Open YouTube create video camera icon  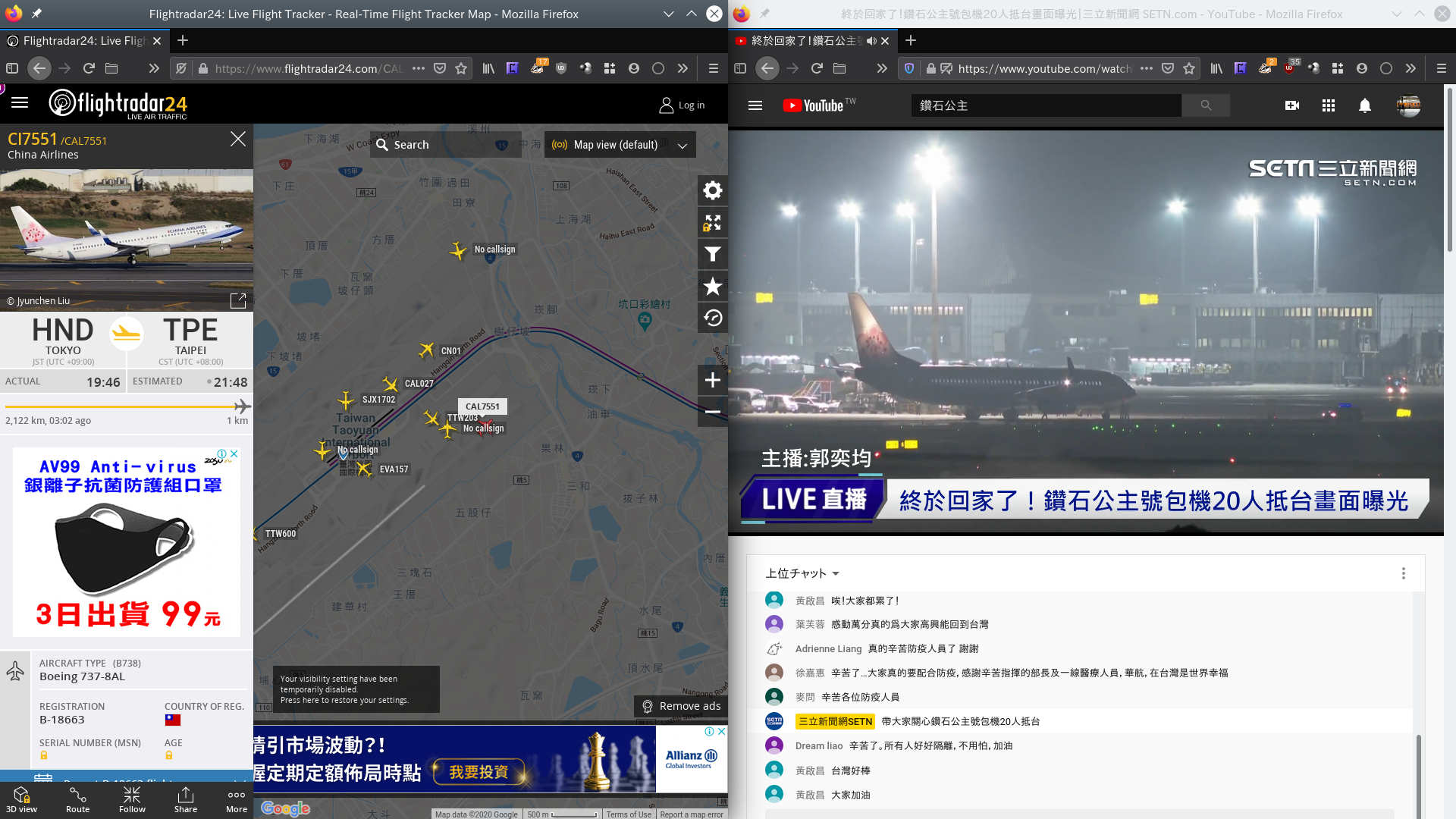(1292, 105)
